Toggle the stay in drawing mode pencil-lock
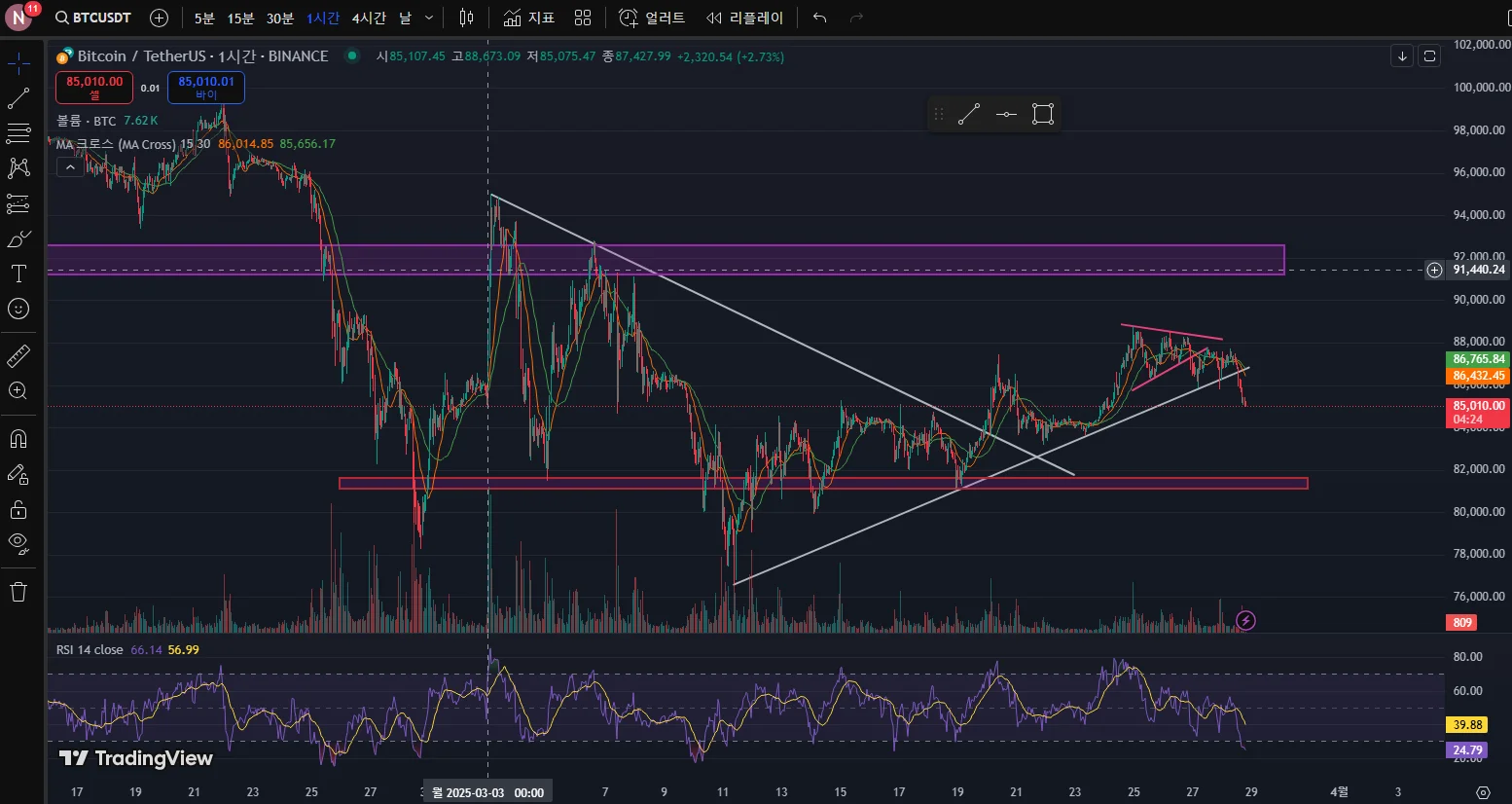1512x804 pixels. pyautogui.click(x=18, y=474)
